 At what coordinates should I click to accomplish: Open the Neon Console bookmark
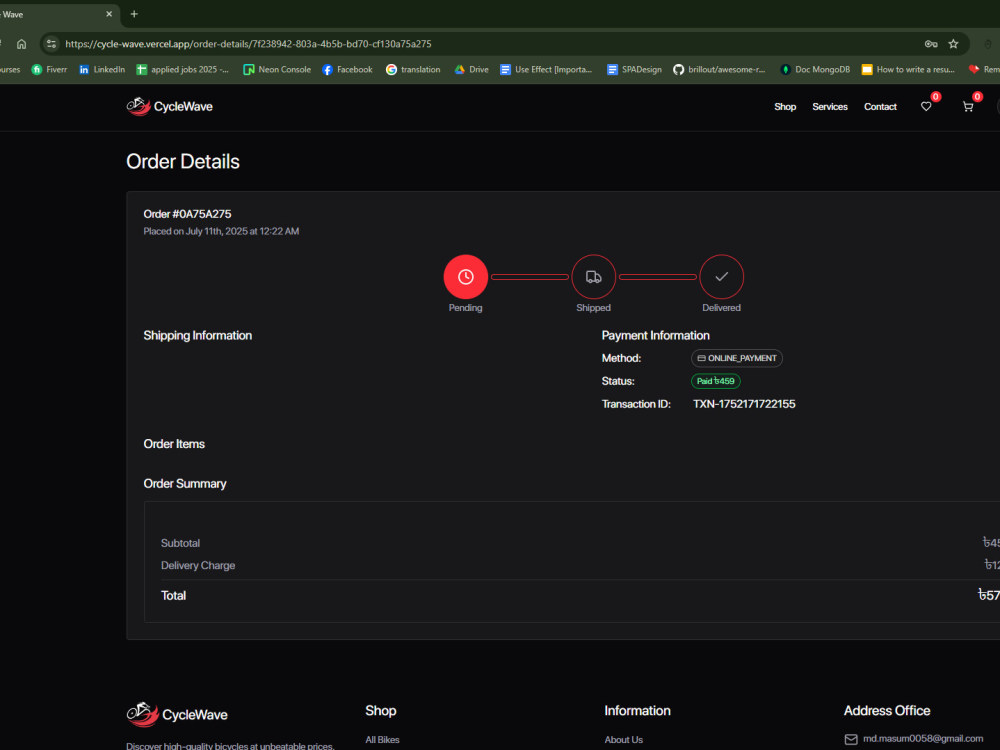tap(277, 70)
